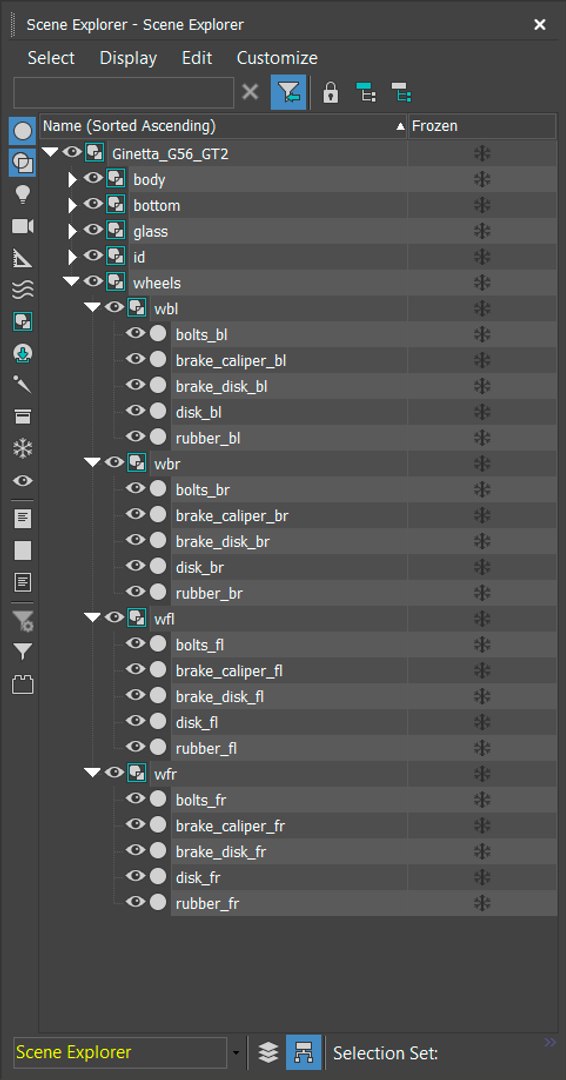
Task: Toggle Display Frozen Objects snowflake filter
Action: pos(23,449)
